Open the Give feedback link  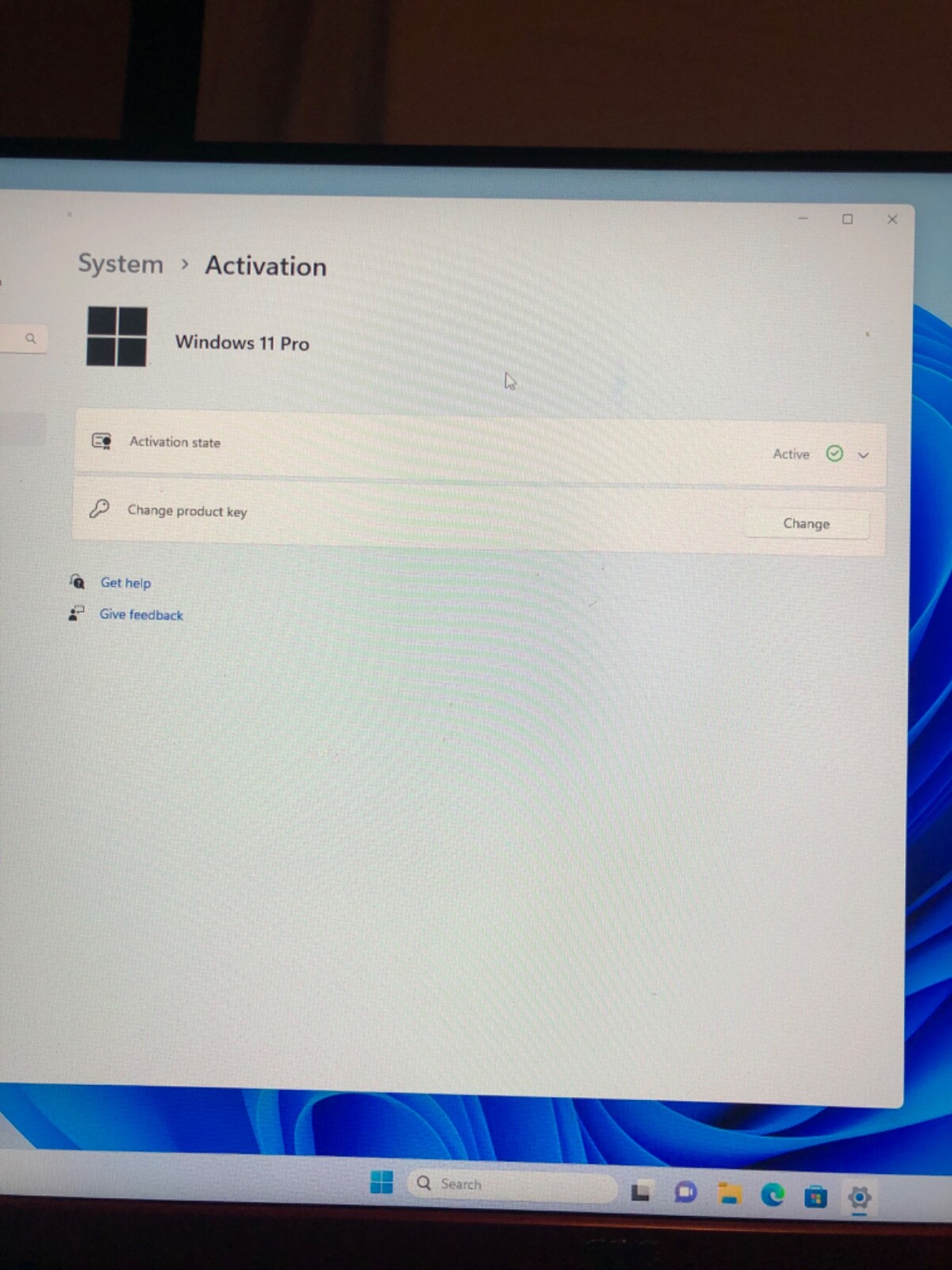141,614
